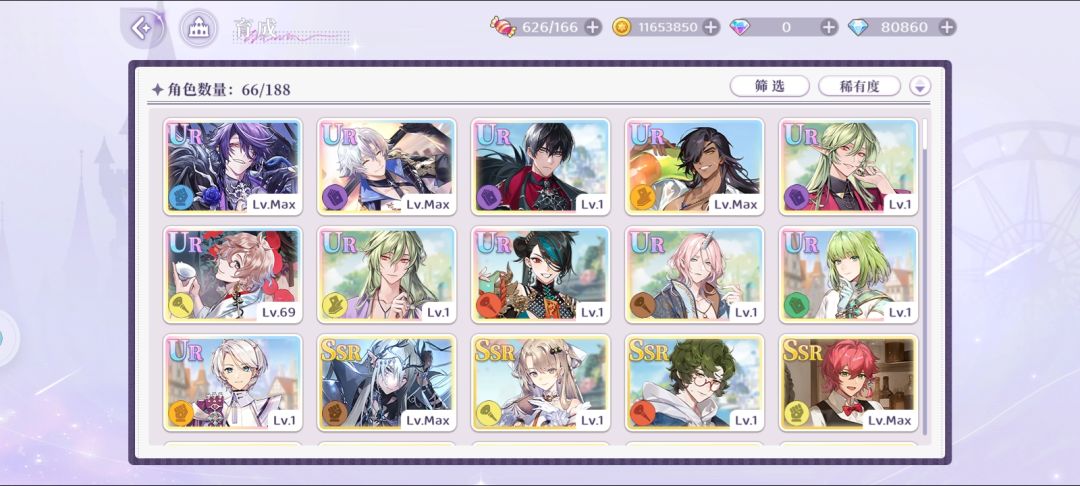
Task: Select the purple-haired UR card Lv.Max
Action: point(232,167)
